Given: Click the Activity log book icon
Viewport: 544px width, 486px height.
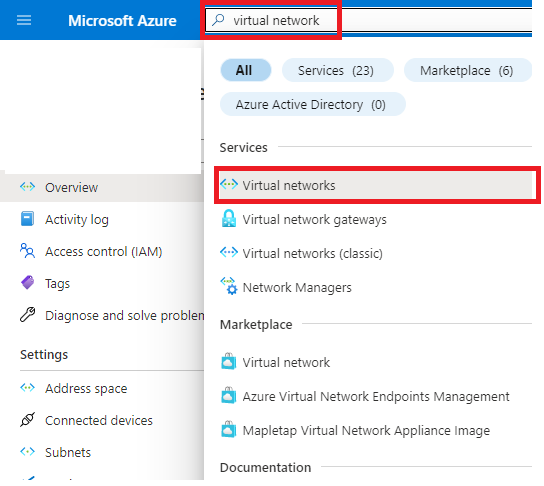Looking at the screenshot, I should pos(27,219).
